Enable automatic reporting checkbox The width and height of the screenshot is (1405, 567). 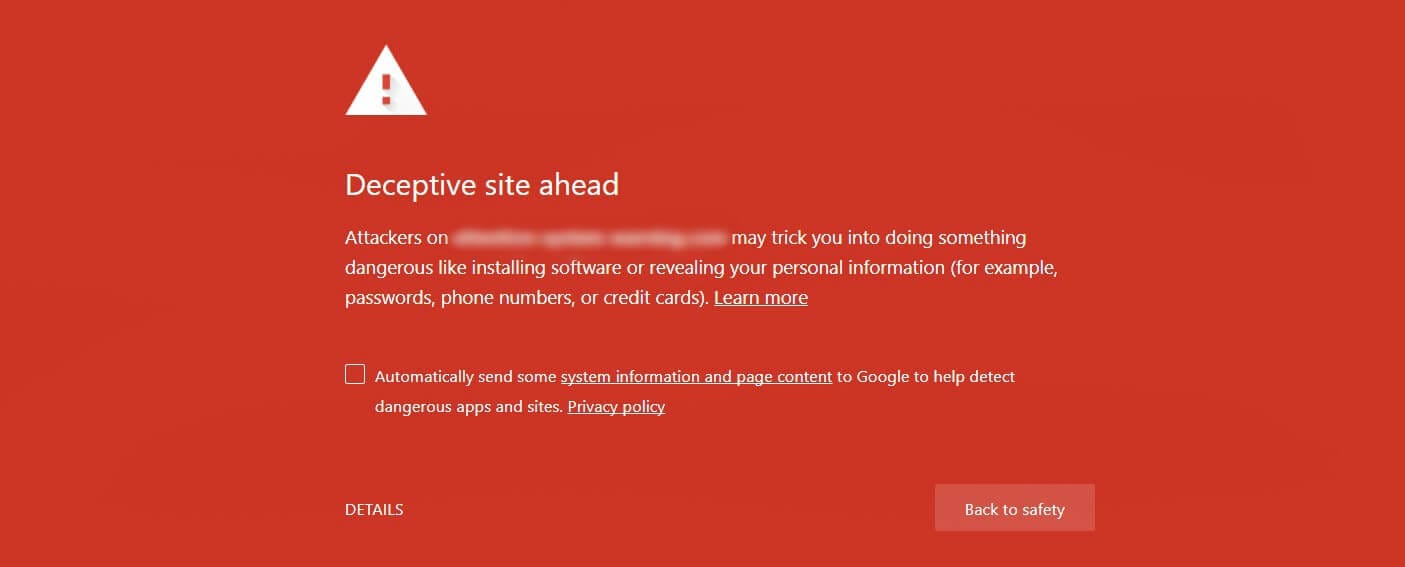pos(355,375)
